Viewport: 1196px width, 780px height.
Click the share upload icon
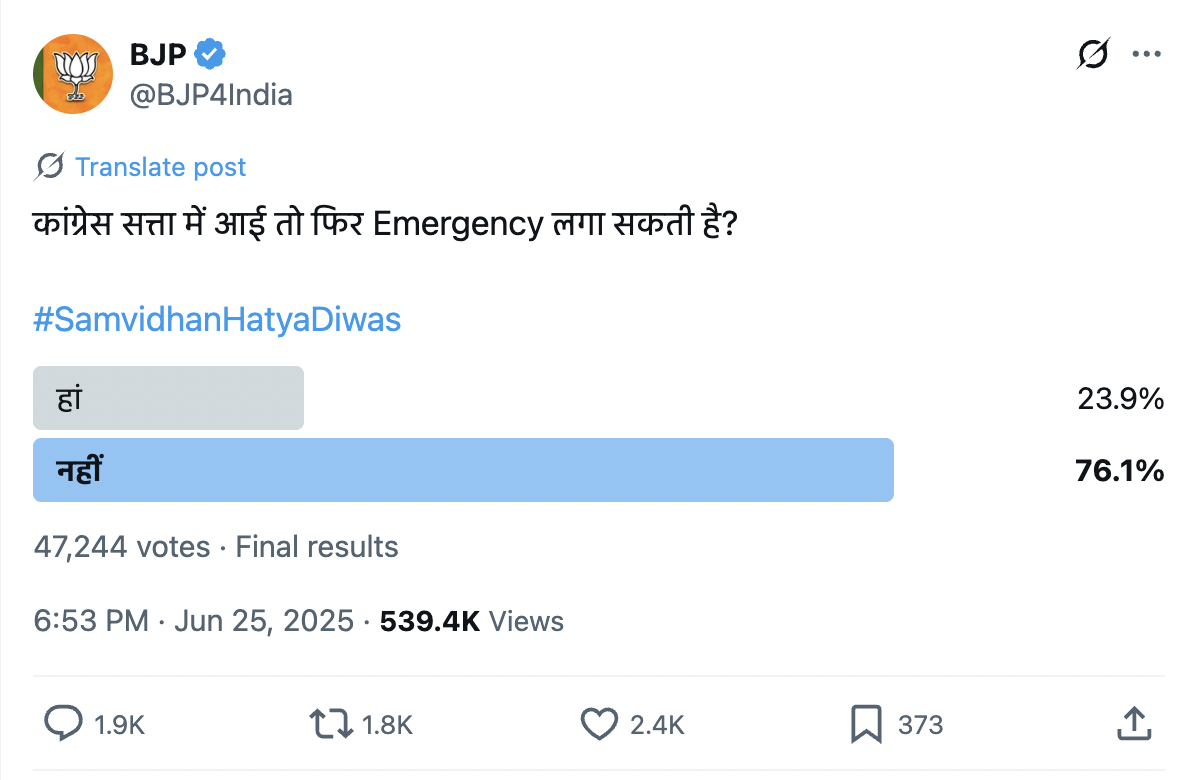point(1132,723)
